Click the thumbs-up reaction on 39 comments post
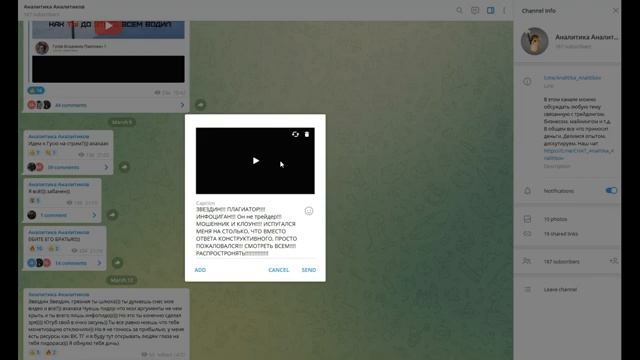Viewport: 640px width, 360px height. (x=34, y=153)
